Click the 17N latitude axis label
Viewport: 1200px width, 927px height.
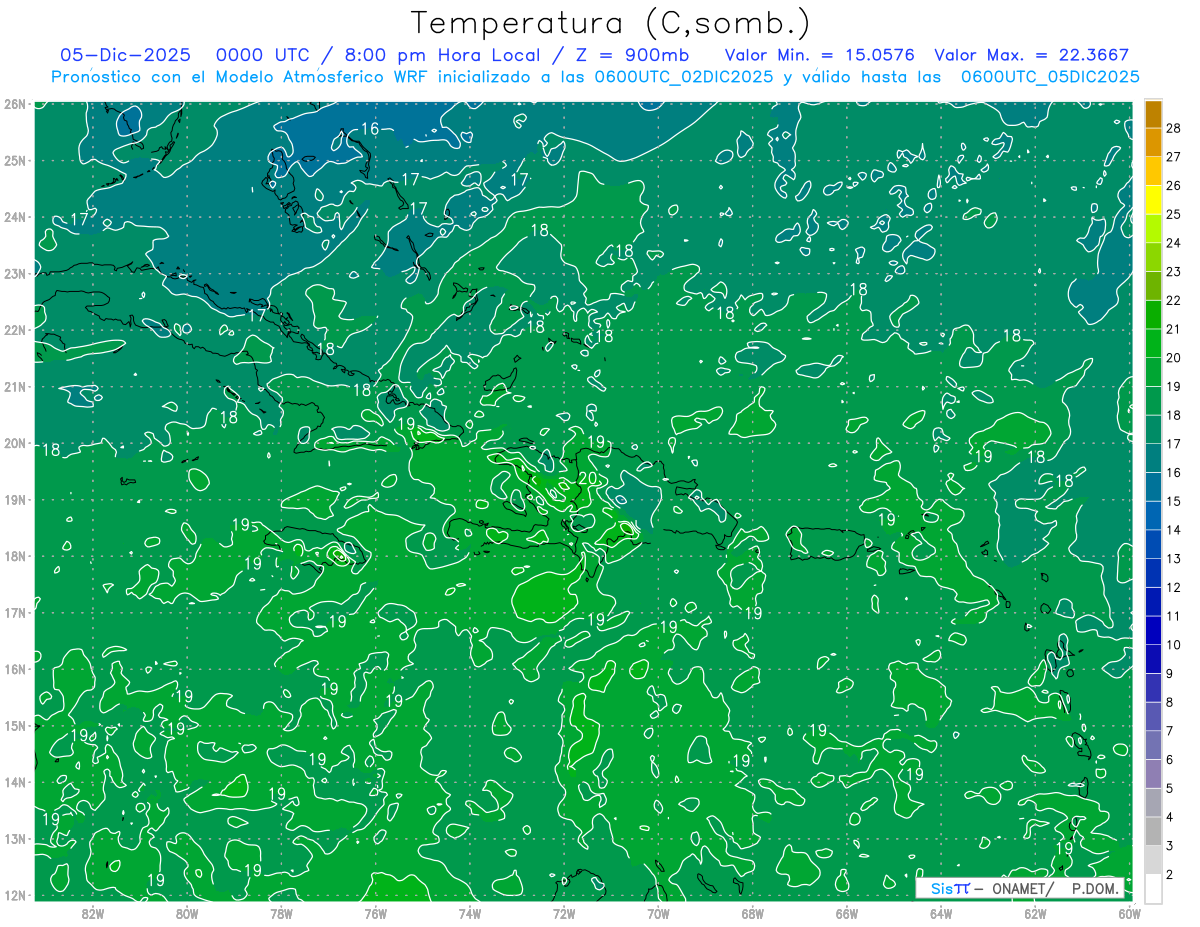15,612
